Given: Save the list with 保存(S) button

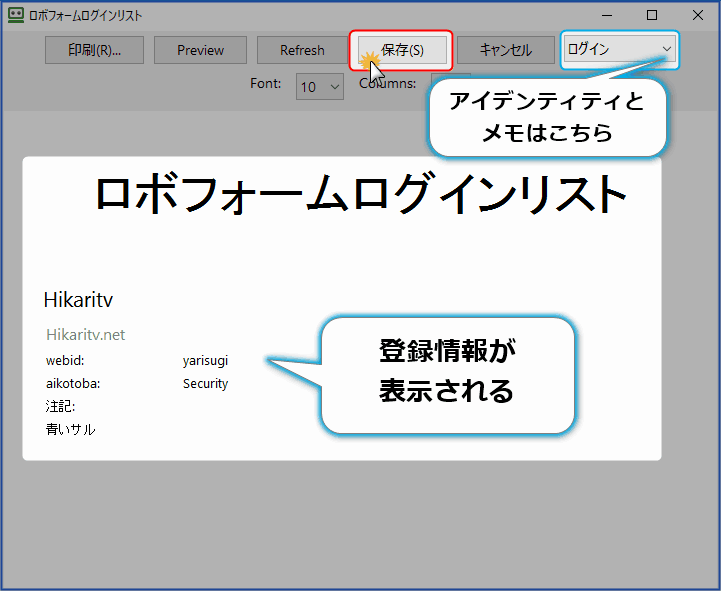Looking at the screenshot, I should tap(402, 50).
